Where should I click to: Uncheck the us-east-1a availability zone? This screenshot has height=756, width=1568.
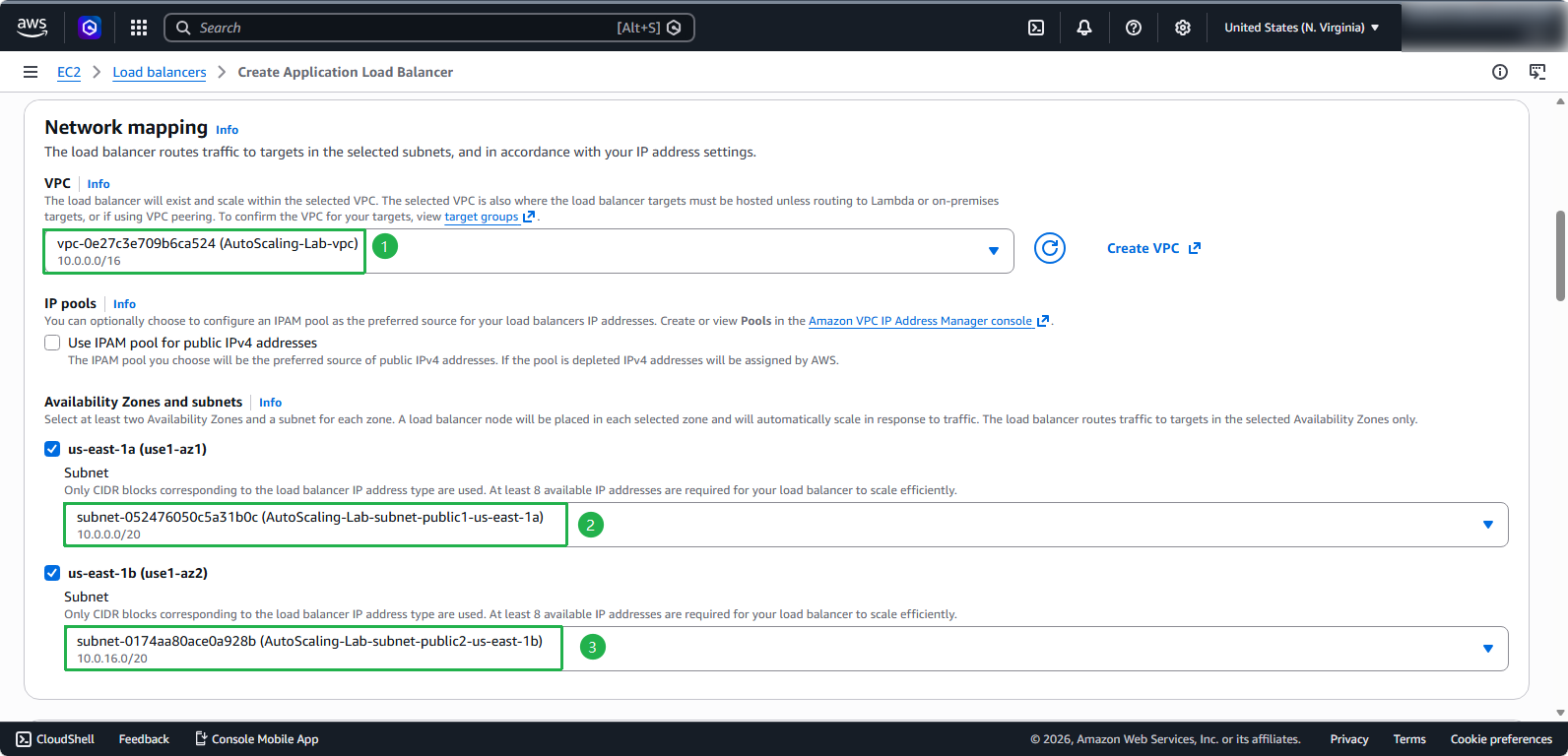(x=52, y=449)
